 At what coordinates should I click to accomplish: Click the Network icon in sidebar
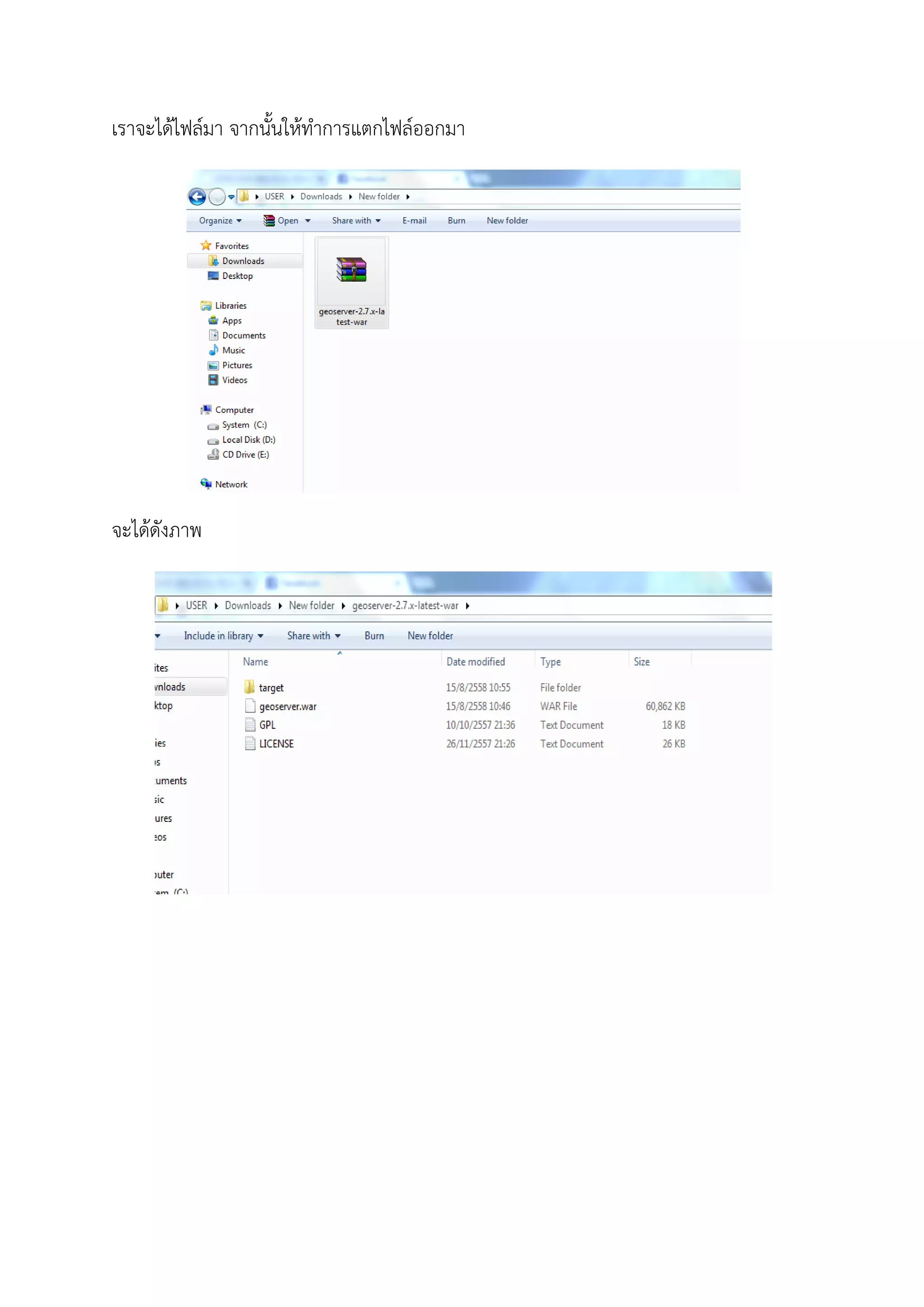pos(206,484)
